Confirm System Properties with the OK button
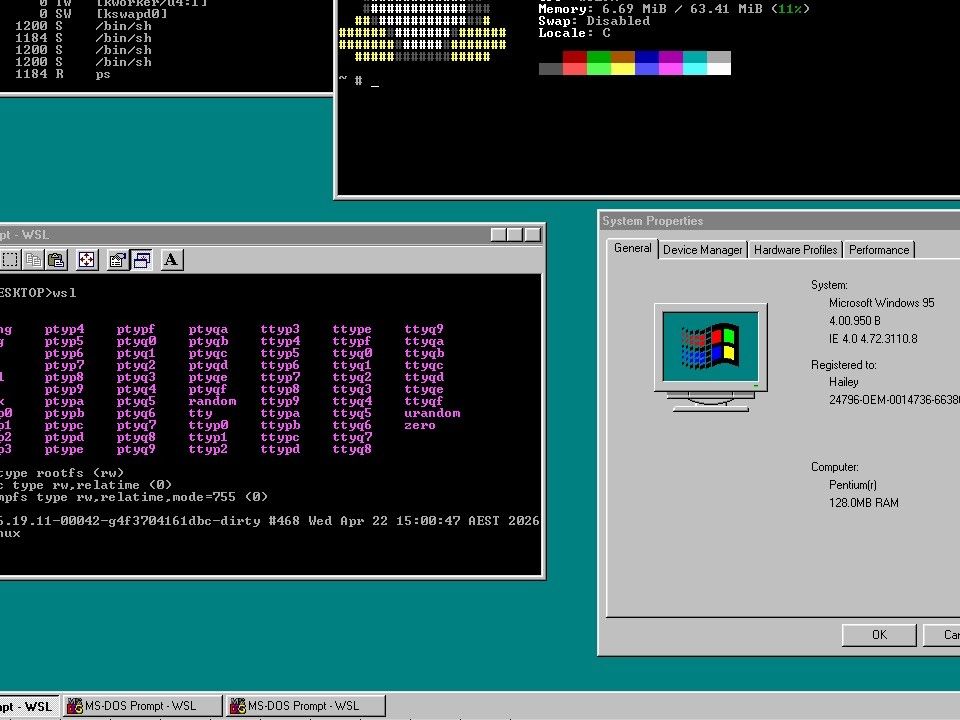The width and height of the screenshot is (960, 720). 879,635
